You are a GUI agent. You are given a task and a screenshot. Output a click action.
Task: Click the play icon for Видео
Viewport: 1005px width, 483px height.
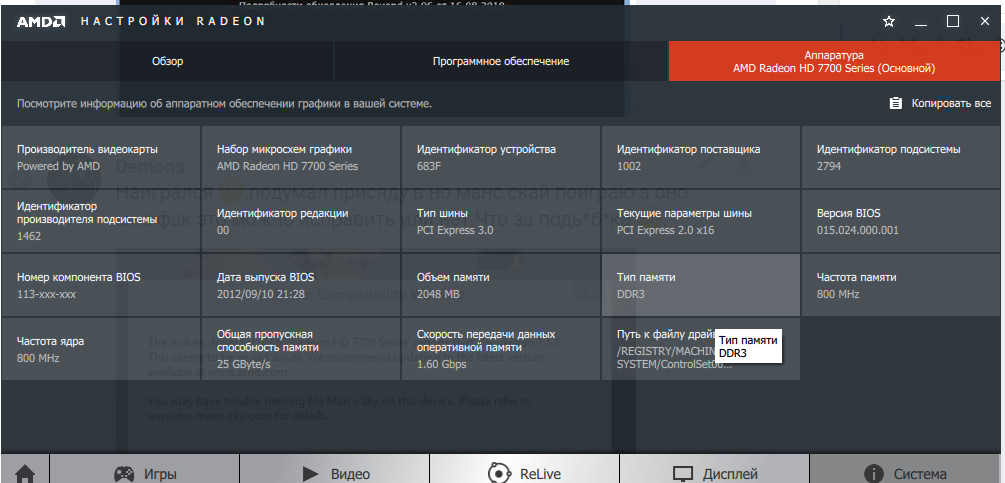click(311, 474)
